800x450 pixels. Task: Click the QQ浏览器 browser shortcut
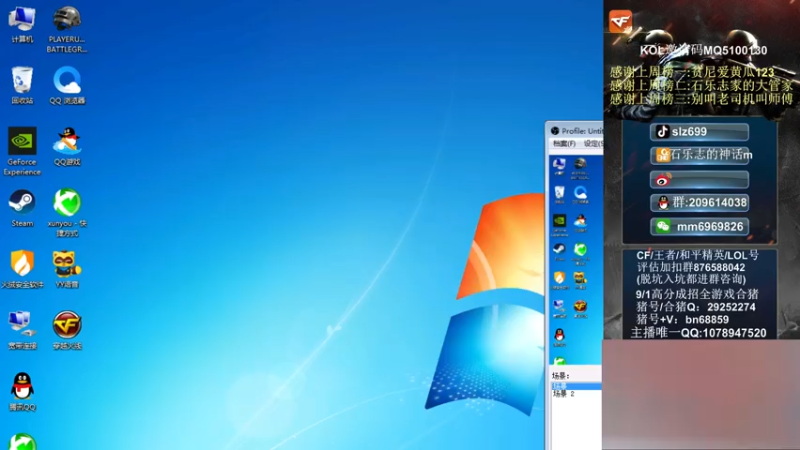coord(67,86)
